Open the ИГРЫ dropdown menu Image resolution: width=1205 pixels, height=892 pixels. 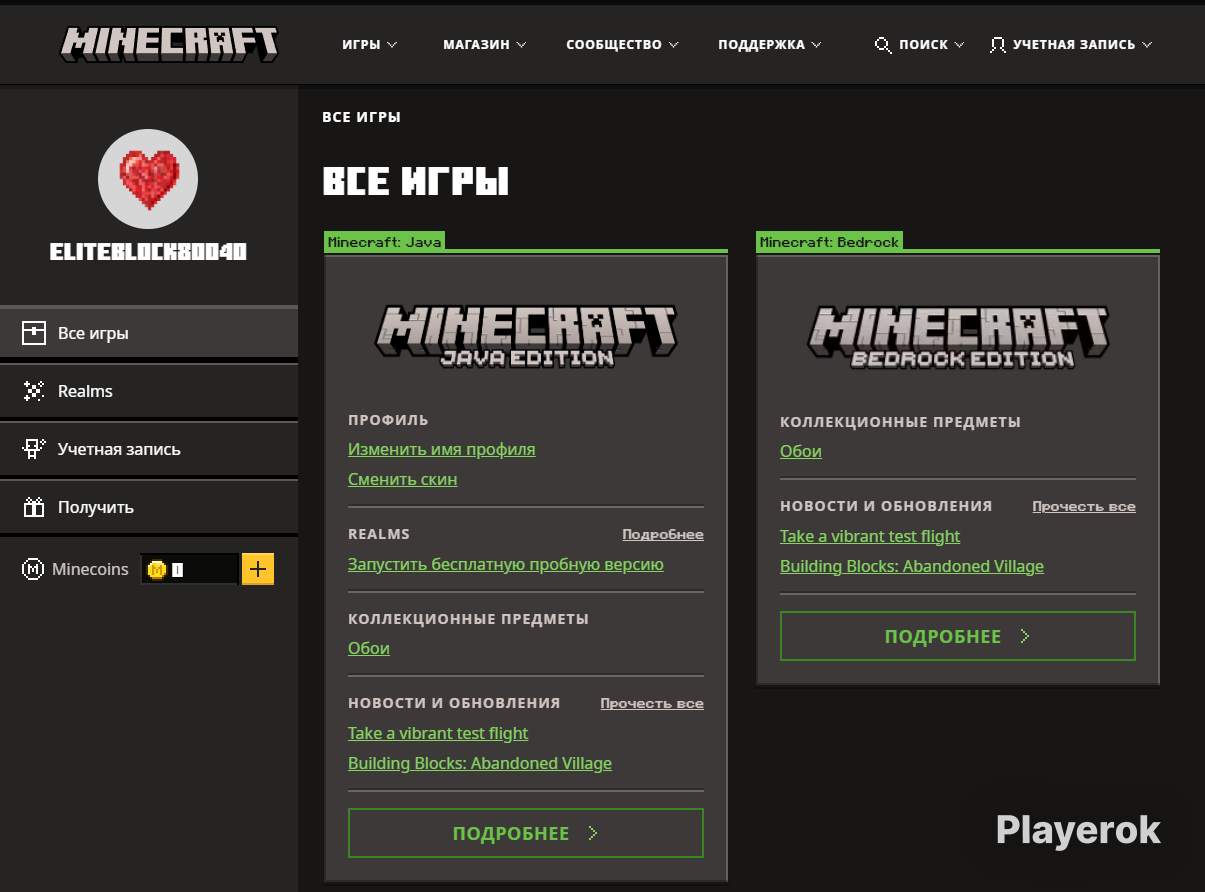pos(369,45)
